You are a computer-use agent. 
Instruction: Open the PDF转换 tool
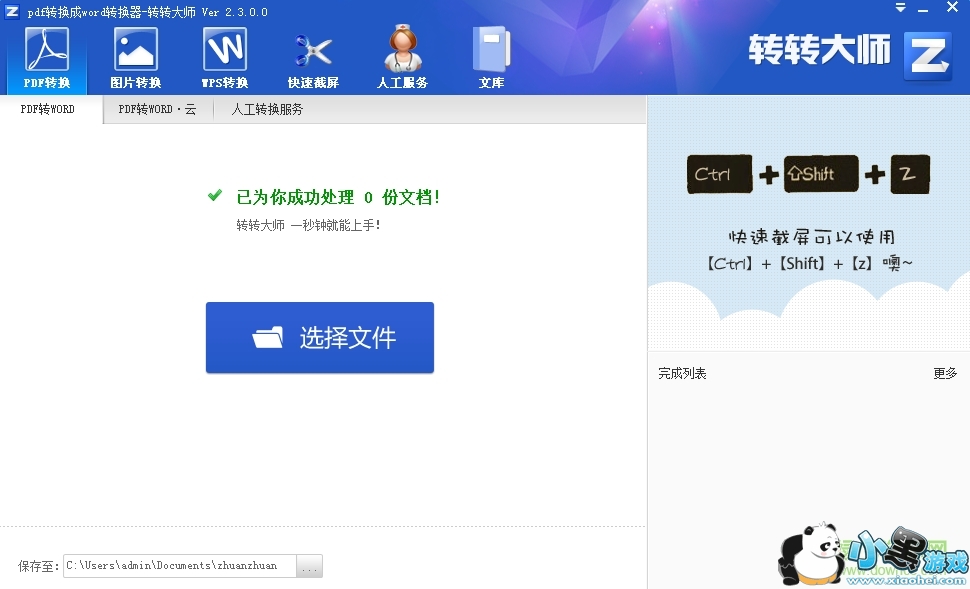click(x=47, y=58)
